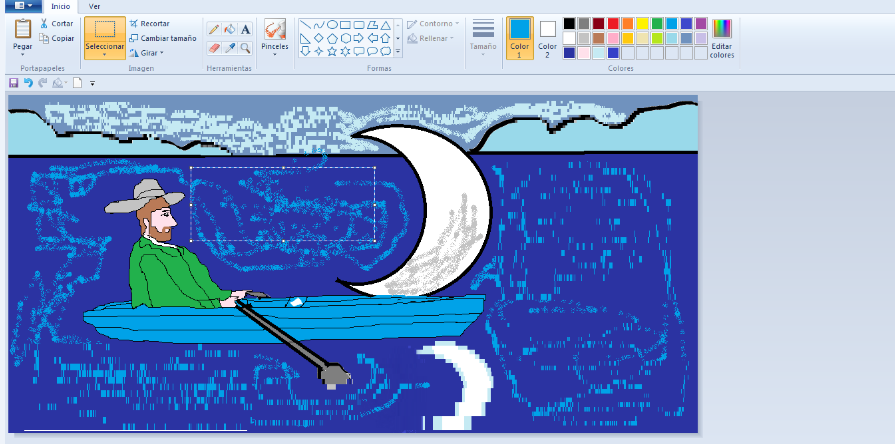This screenshot has width=895, height=444.
Task: Choose the Rectangle shape
Action: 345,25
